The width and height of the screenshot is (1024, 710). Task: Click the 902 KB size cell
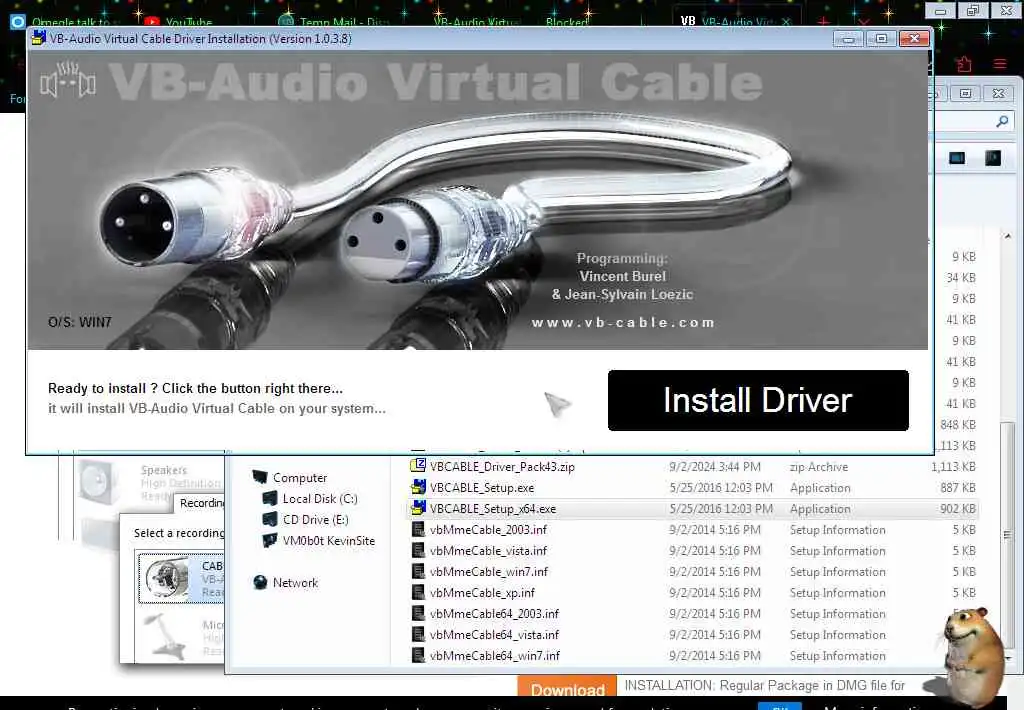[x=957, y=509]
